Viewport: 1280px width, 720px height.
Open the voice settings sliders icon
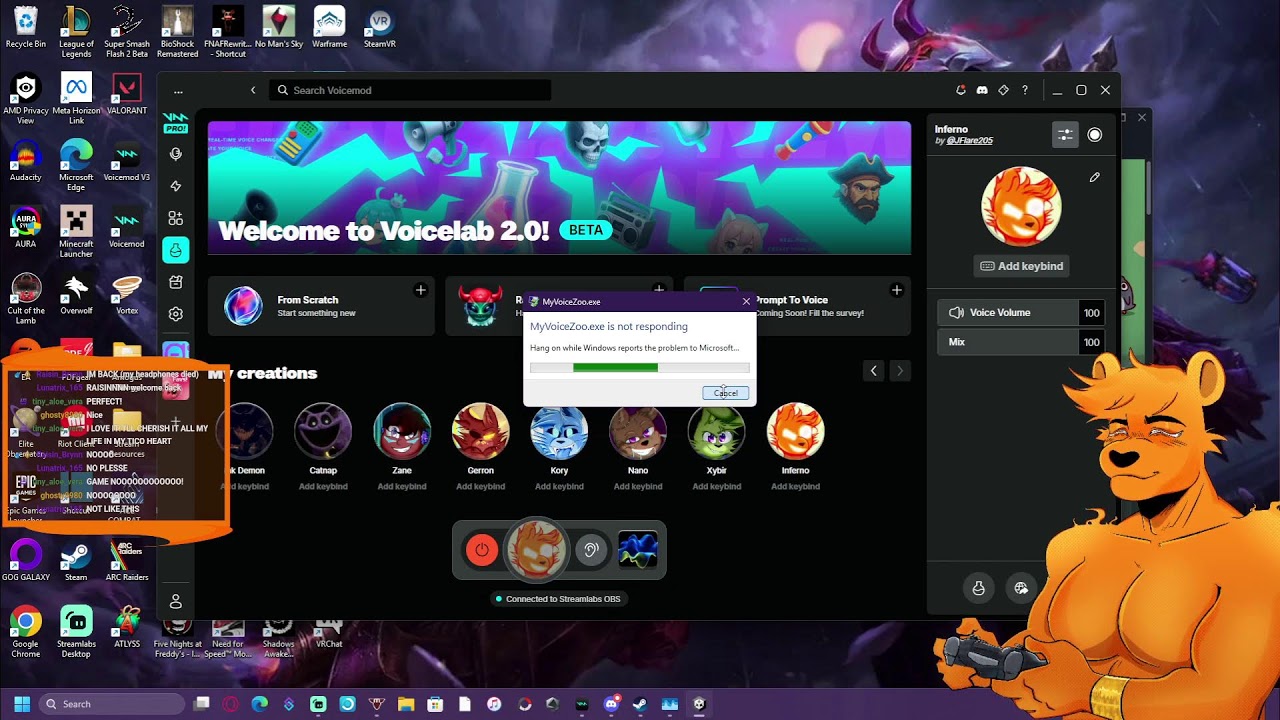point(1066,135)
